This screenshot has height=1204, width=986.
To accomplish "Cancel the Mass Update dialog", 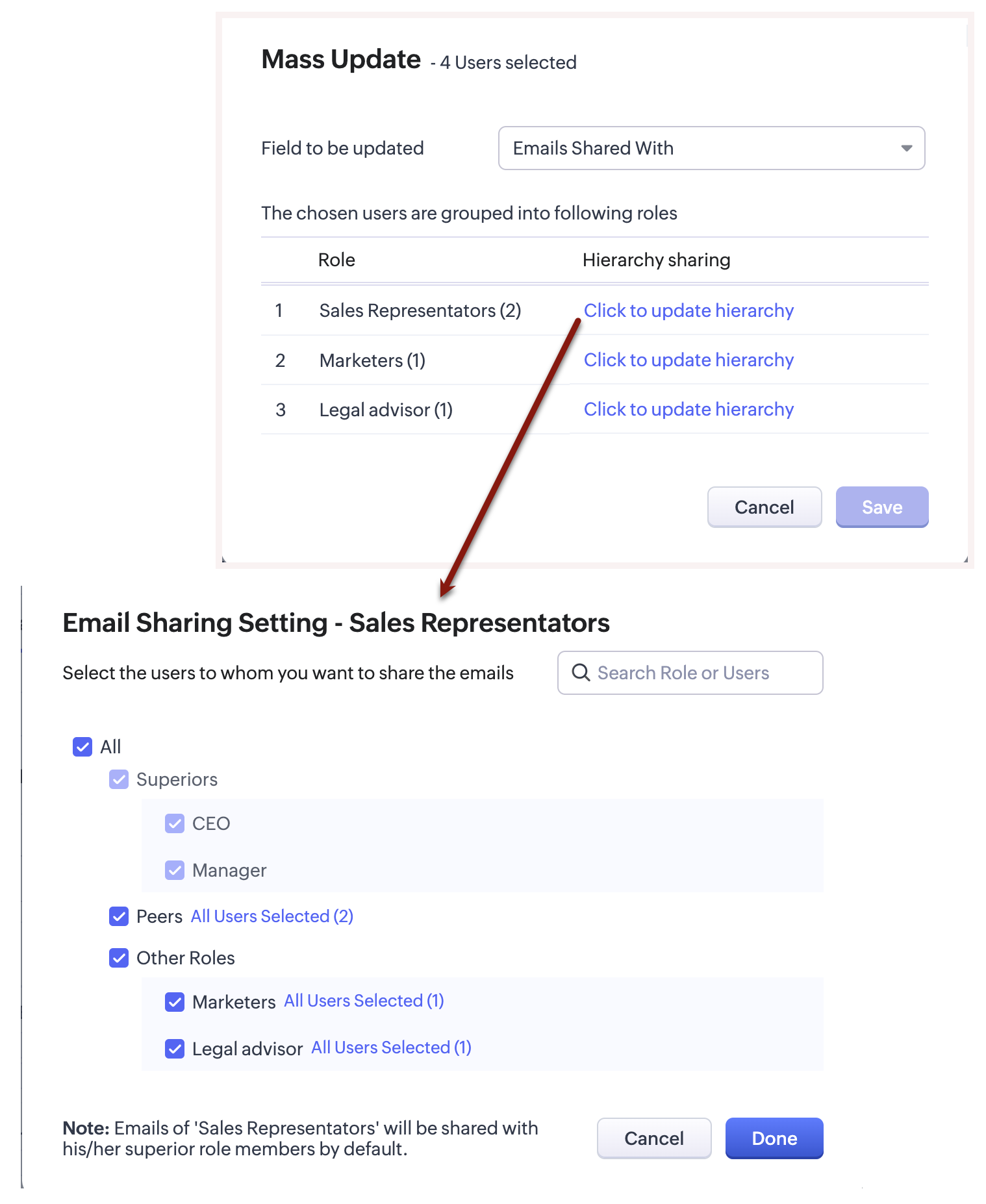I will point(764,507).
